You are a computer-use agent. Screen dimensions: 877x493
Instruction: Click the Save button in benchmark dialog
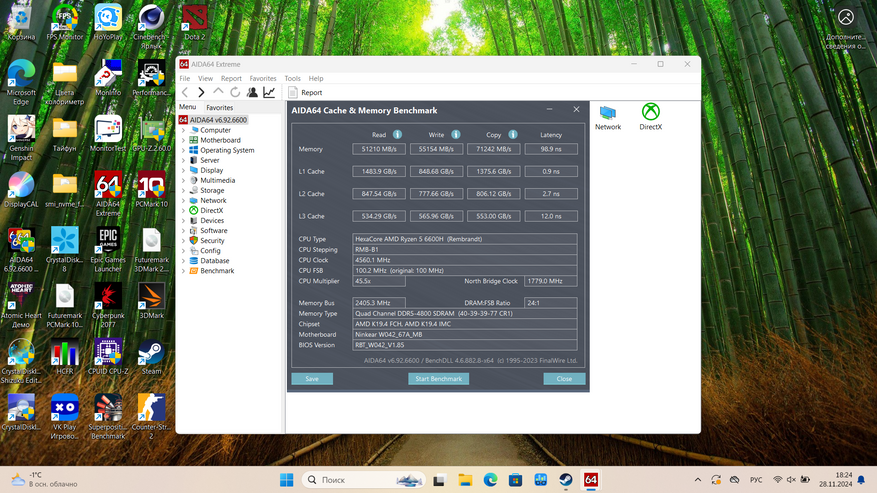pyautogui.click(x=312, y=379)
